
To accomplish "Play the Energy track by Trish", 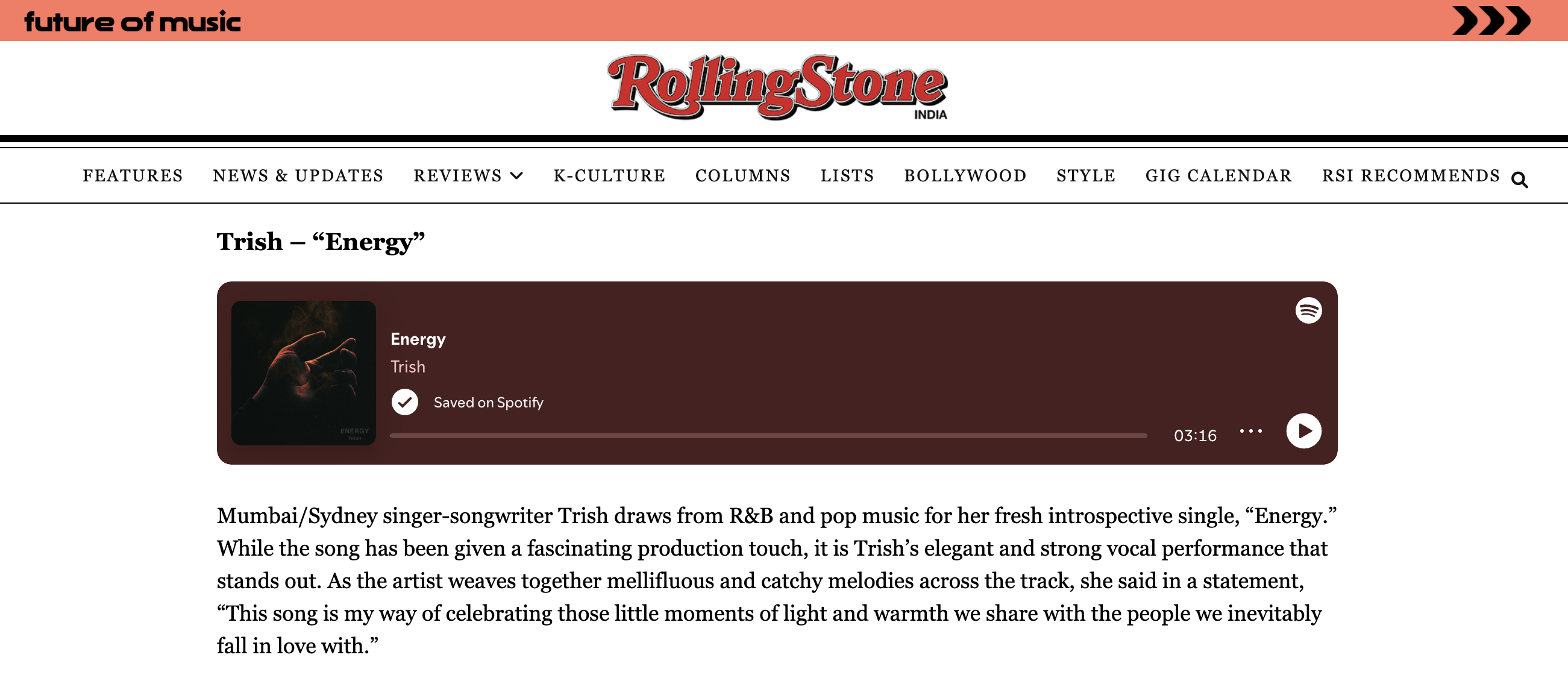I will click(1303, 431).
